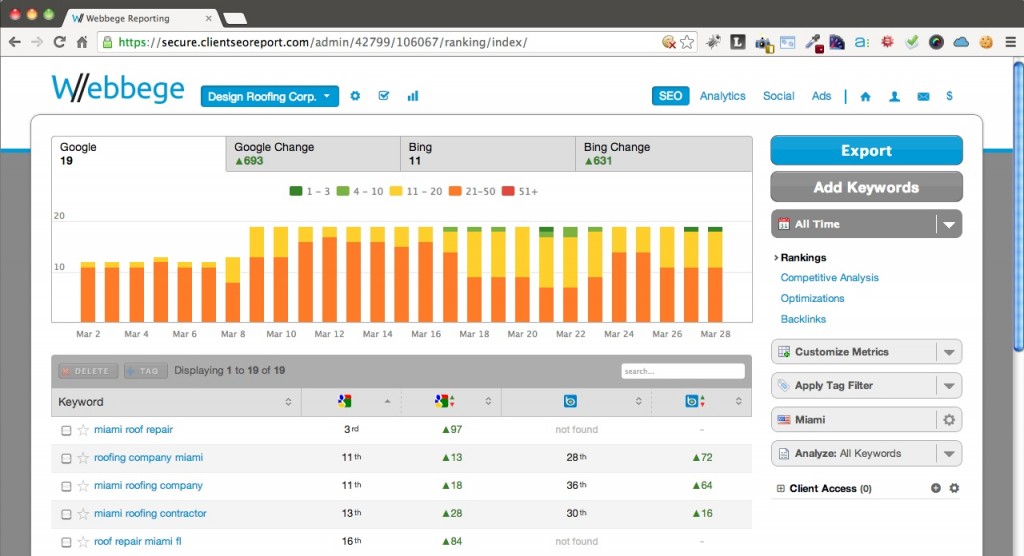Switch to the Analytics section
1024x556 pixels.
(722, 96)
